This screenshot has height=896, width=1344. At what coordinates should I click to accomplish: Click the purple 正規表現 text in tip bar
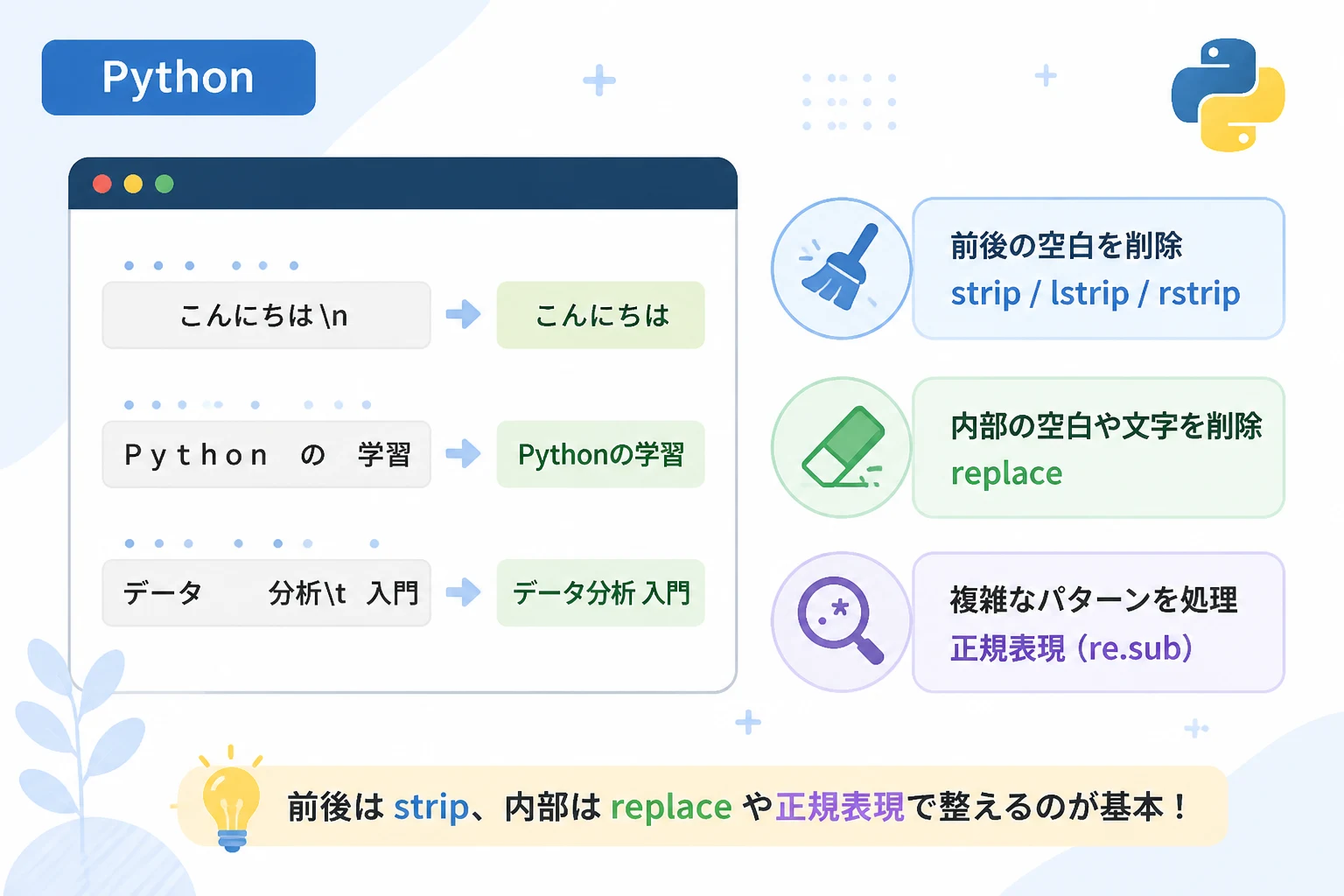tap(839, 807)
